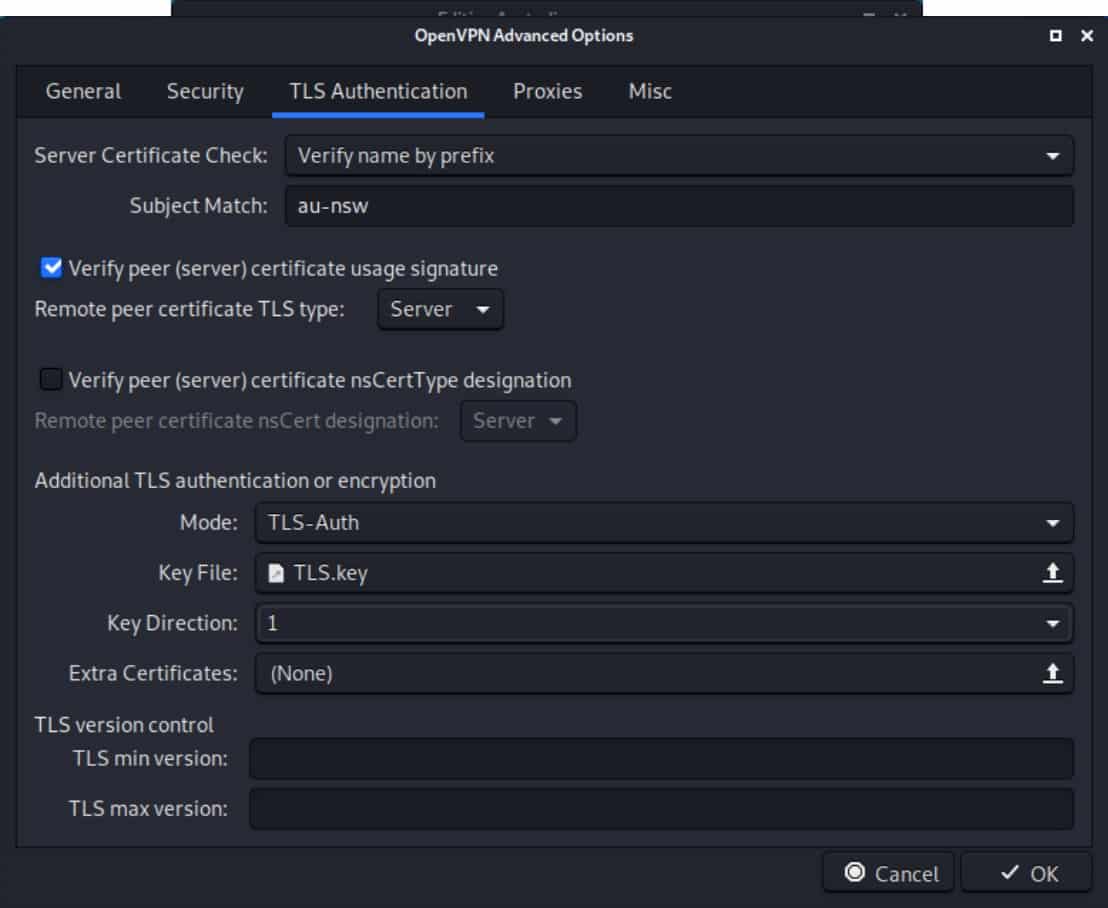The image size is (1108, 908).
Task: Click the upload icon in Extra Certificates field
Action: [x=1052, y=673]
